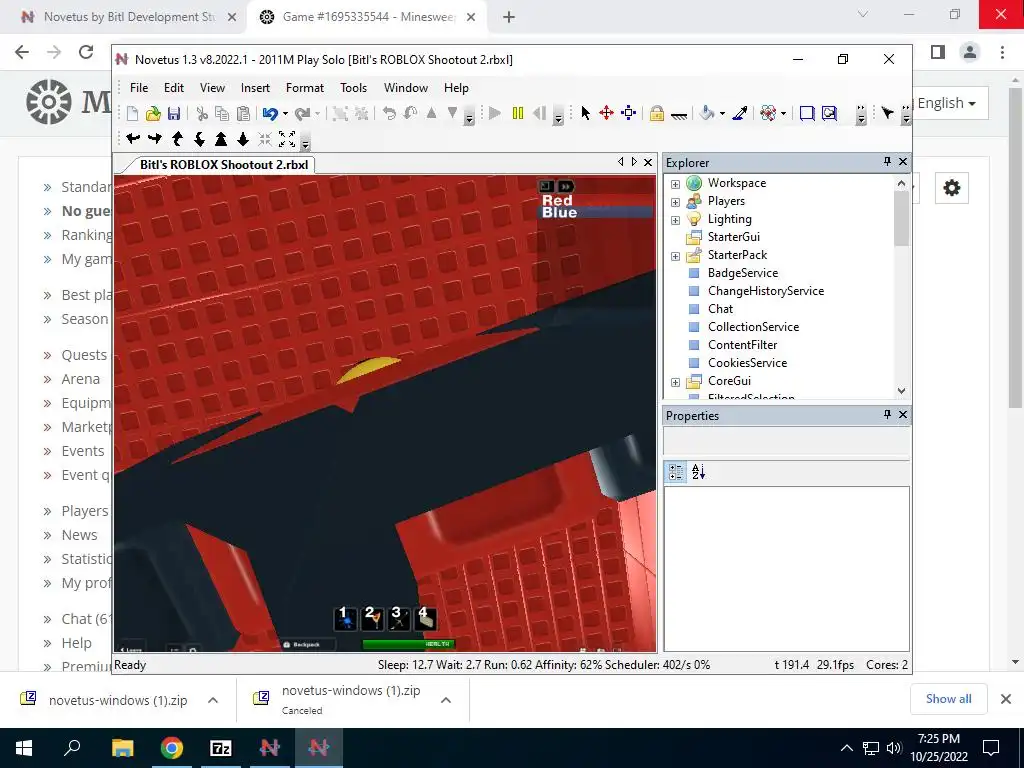Viewport: 1024px width, 768px height.
Task: Click the Material tool icon
Action: coord(768,114)
